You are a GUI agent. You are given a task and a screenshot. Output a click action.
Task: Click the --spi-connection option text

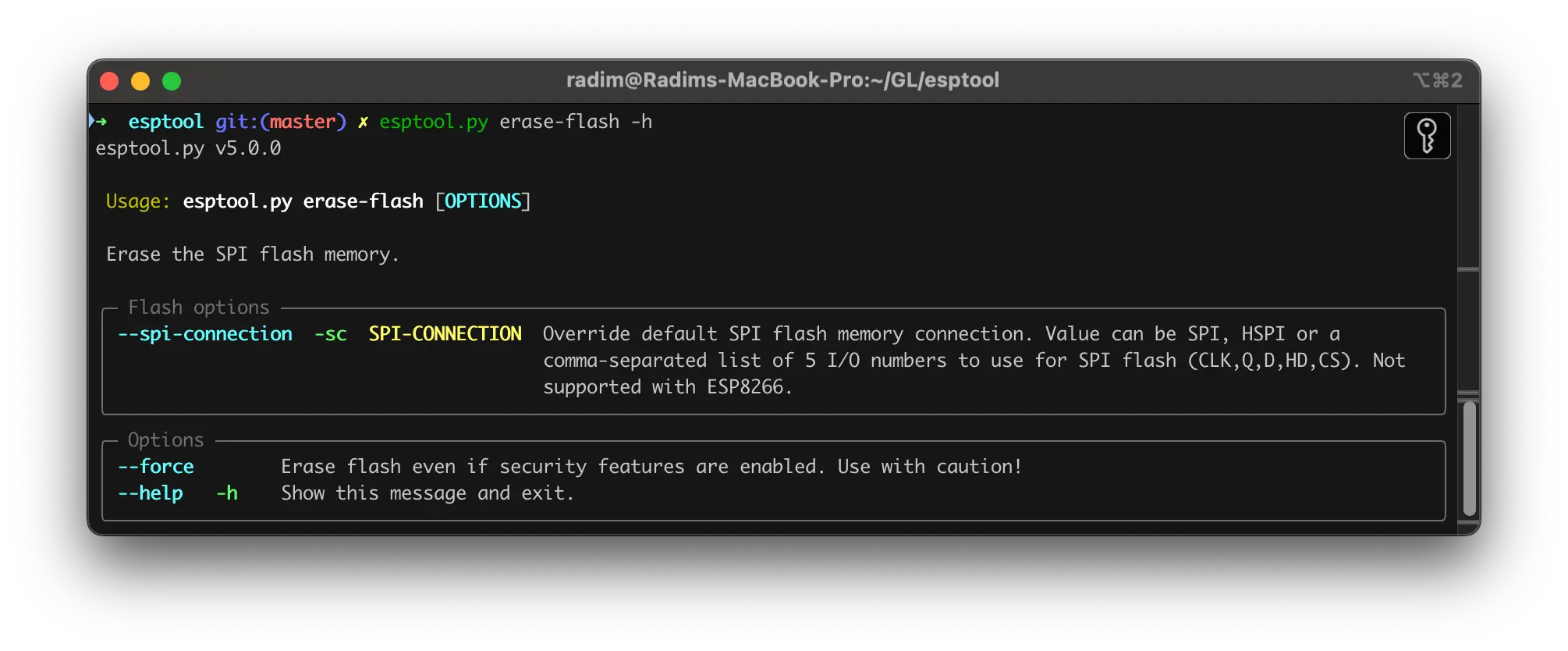(x=205, y=334)
